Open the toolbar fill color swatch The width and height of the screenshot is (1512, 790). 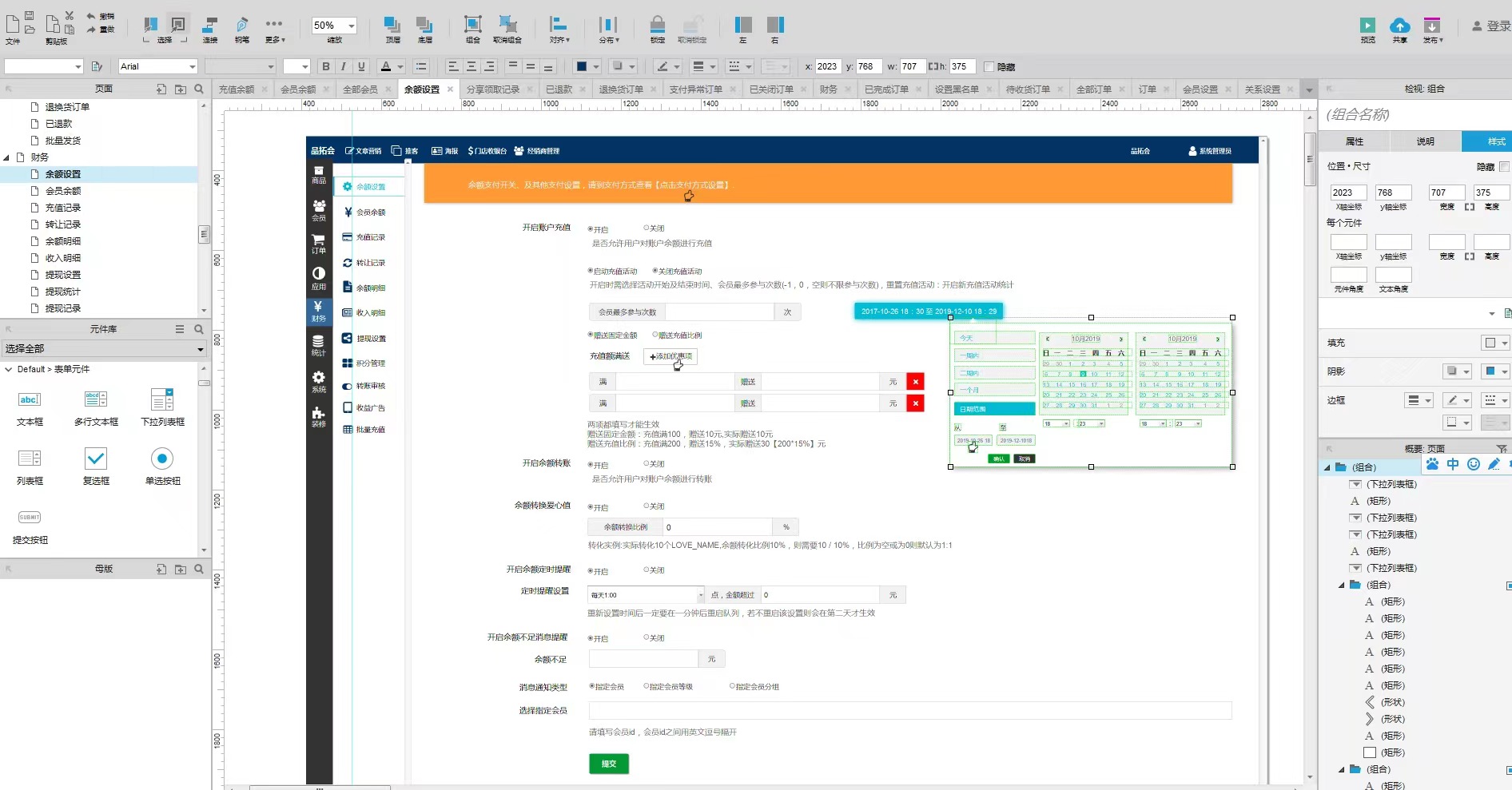point(587,66)
